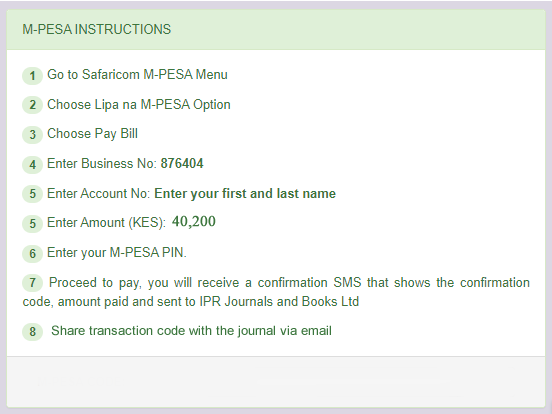The height and width of the screenshot is (414, 552).
Task: Click the step 8 number badge
Action: [32, 332]
